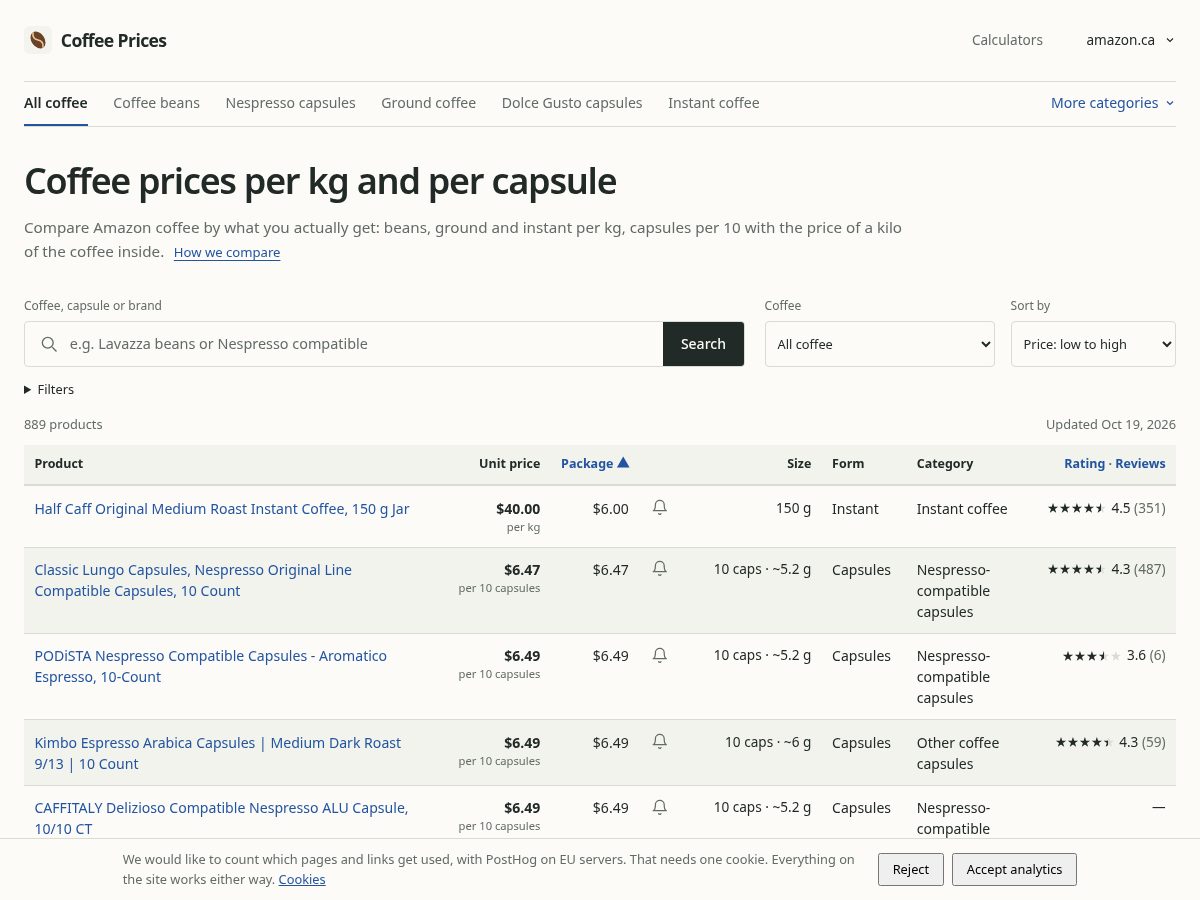1200x900 pixels.
Task: Click the Search button
Action: pyautogui.click(x=703, y=344)
